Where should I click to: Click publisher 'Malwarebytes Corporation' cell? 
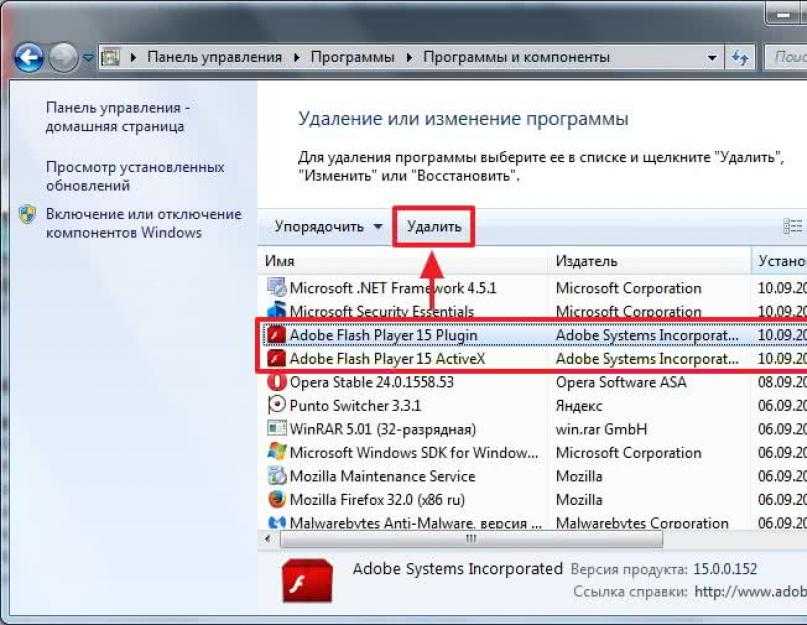pyautogui.click(x=642, y=523)
